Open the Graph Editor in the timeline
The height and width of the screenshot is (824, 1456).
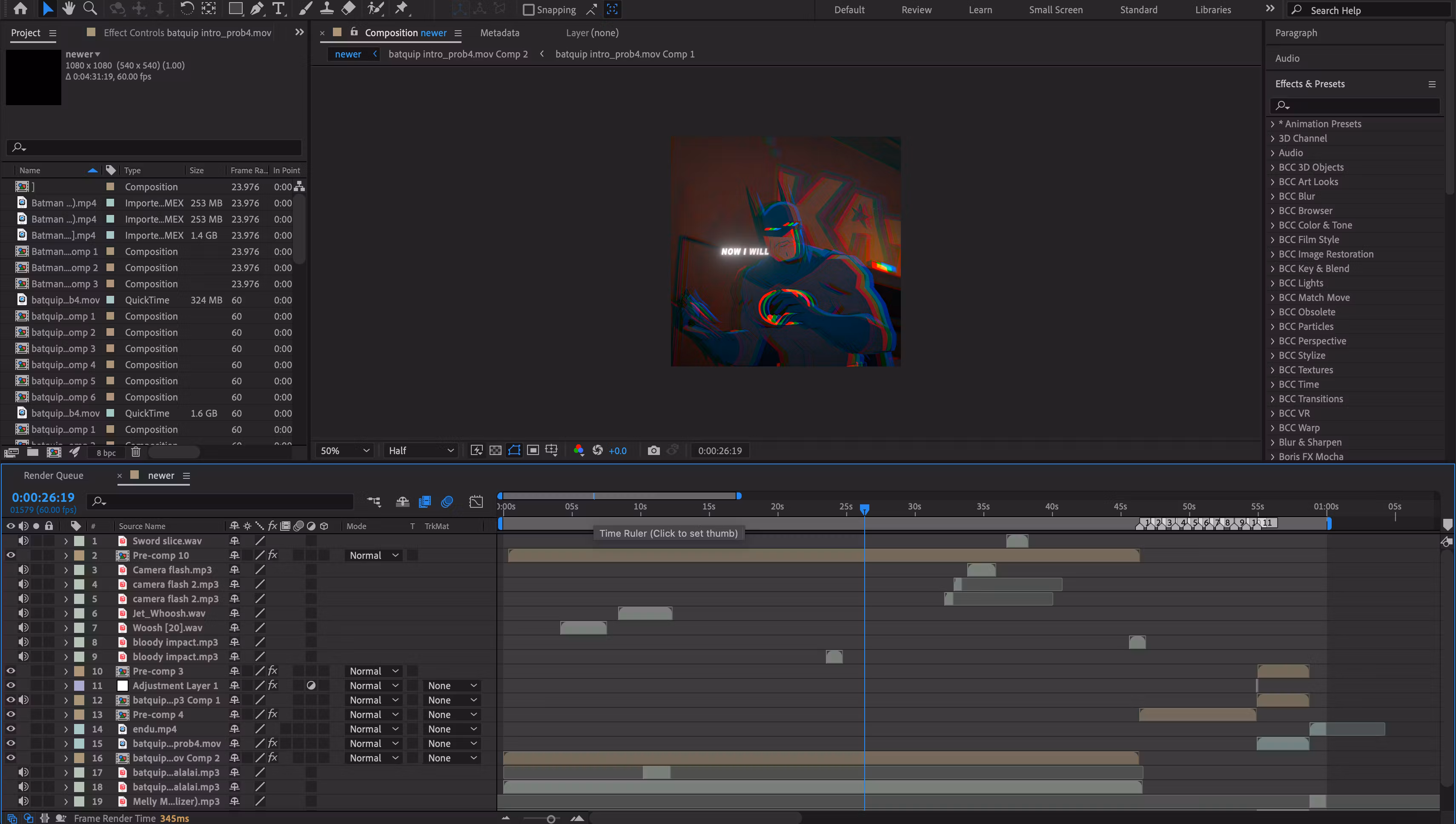(476, 501)
